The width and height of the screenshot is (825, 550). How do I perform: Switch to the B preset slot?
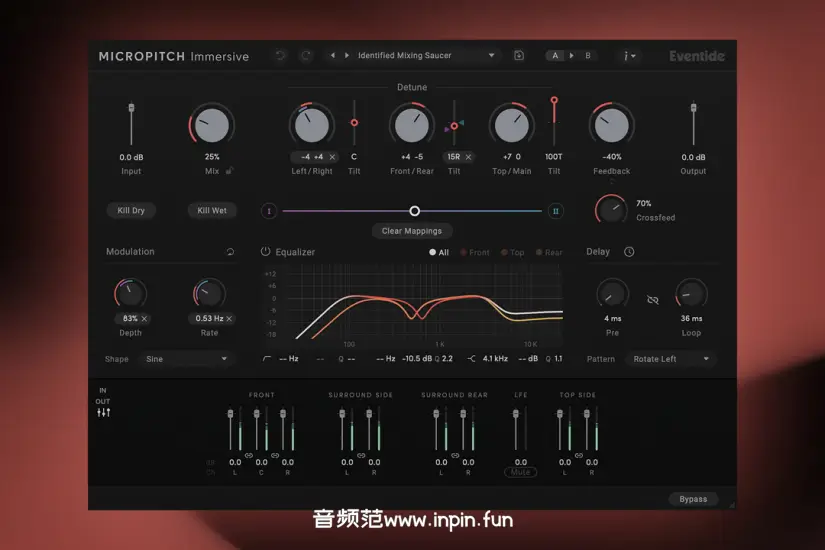[x=588, y=56]
